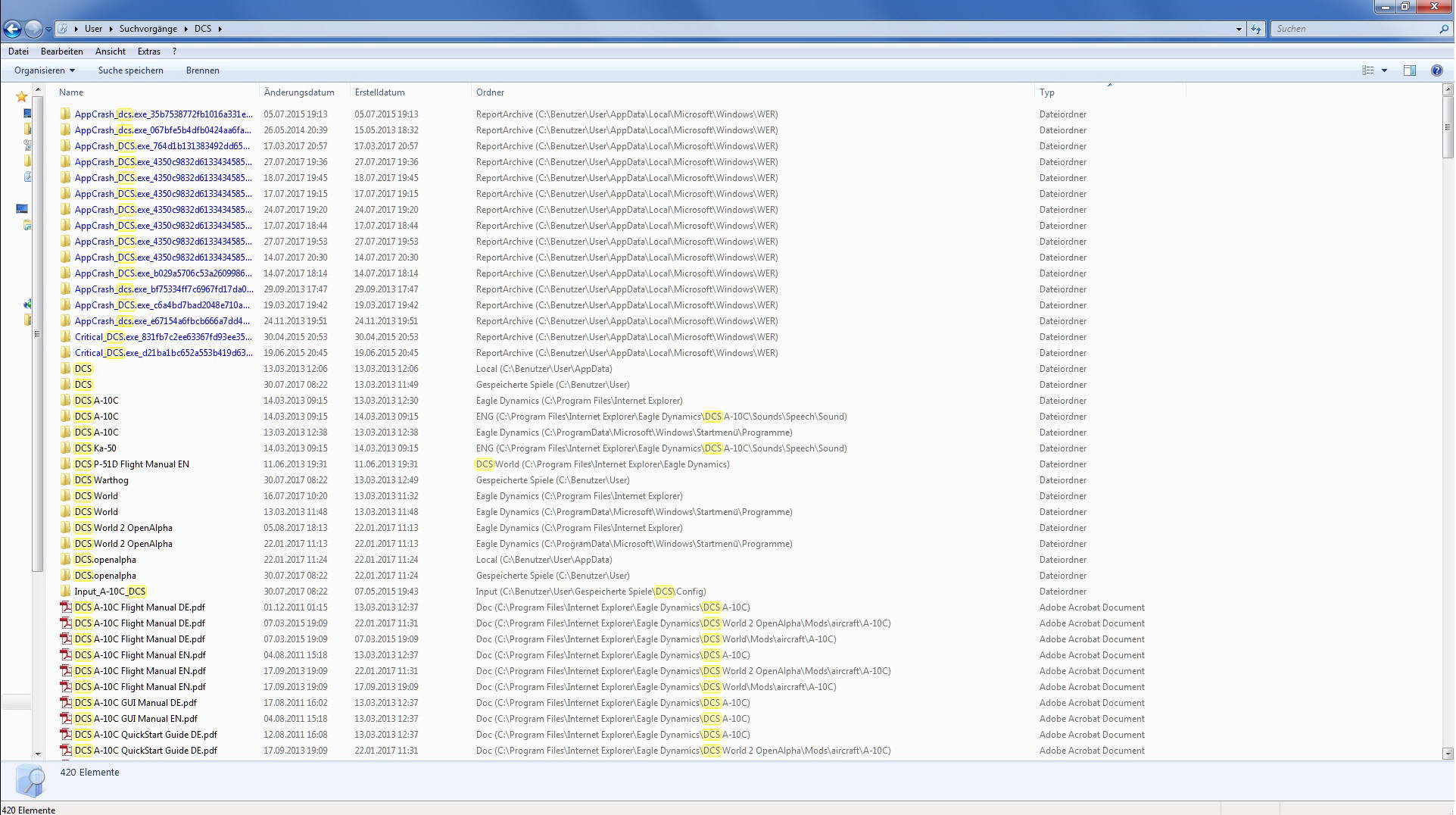Open address bar history dropdown
1456x815 pixels.
(x=1239, y=29)
